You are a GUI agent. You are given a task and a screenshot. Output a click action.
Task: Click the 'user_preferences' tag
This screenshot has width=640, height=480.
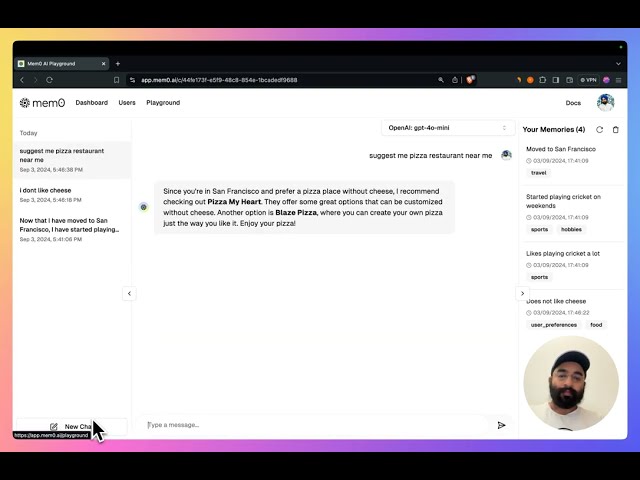[554, 325]
